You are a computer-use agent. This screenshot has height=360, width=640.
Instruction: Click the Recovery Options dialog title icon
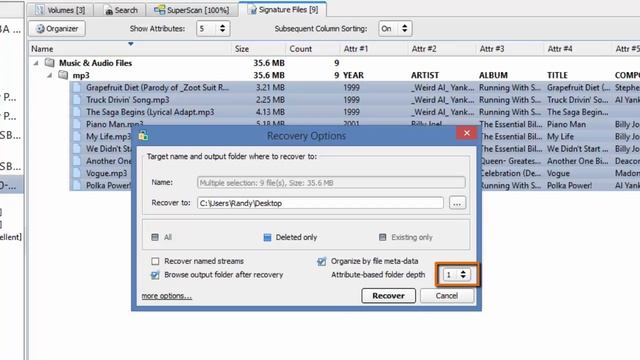coord(143,136)
